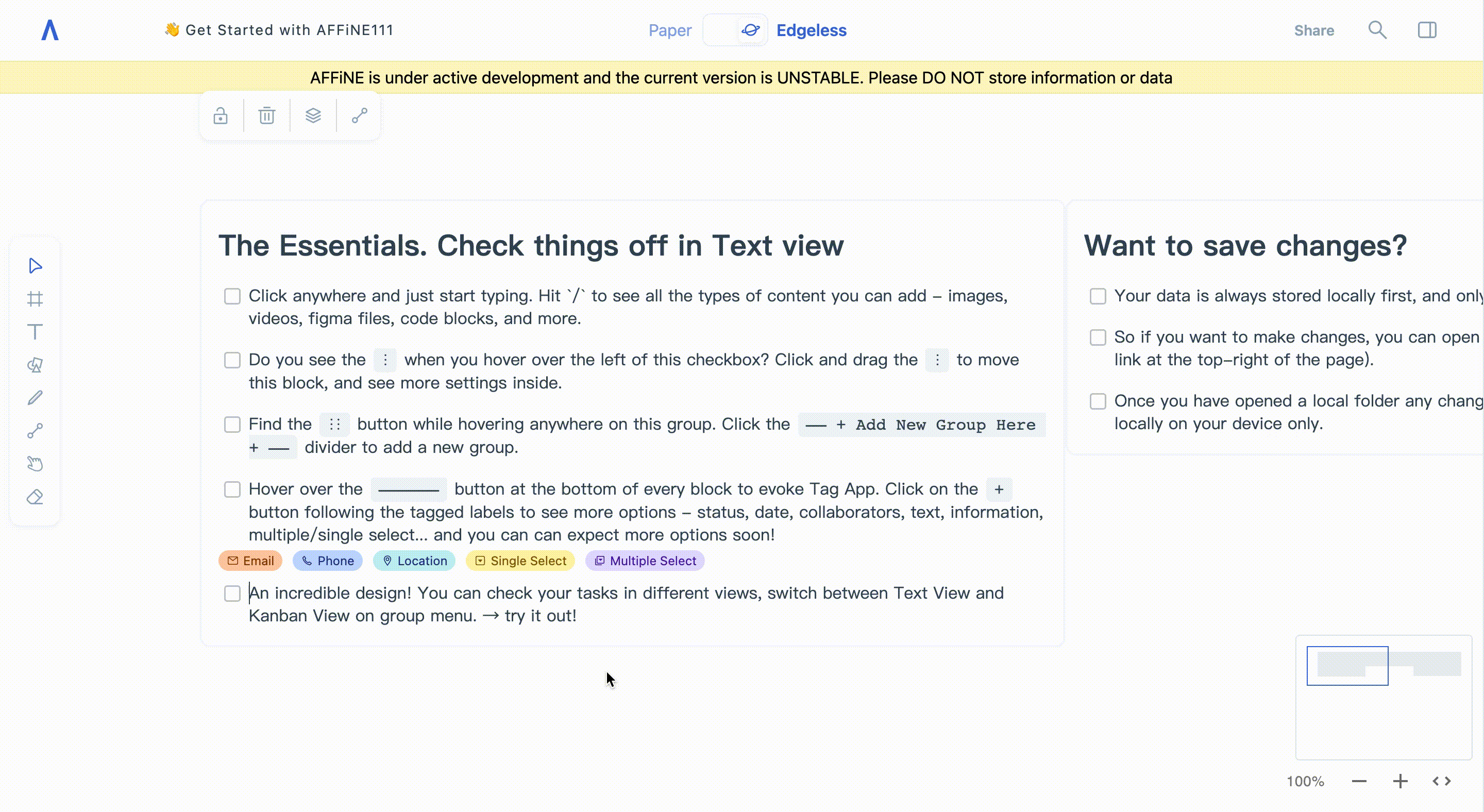Check the 'Click anywhere and just start typing' checkbox
Viewport: 1484px width, 812px height.
(232, 296)
